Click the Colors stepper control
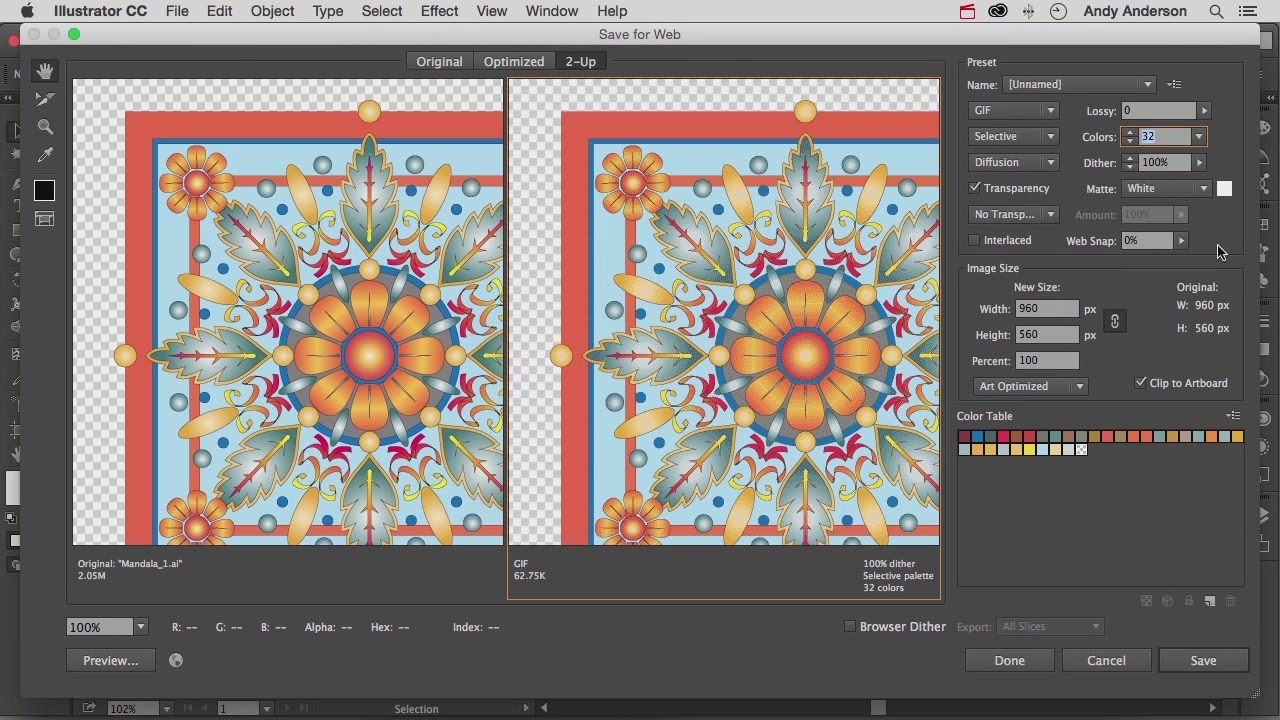The image size is (1280, 720). 1129,137
